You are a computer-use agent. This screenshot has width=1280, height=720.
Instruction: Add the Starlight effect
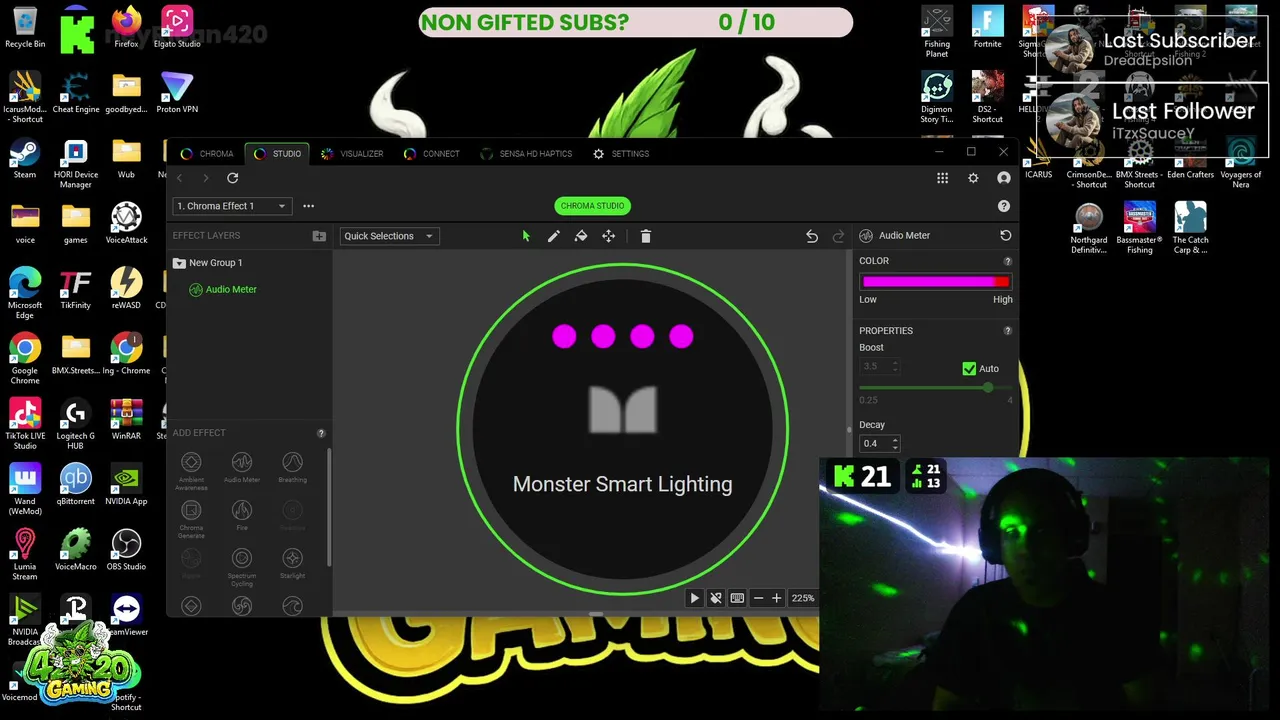292,564
